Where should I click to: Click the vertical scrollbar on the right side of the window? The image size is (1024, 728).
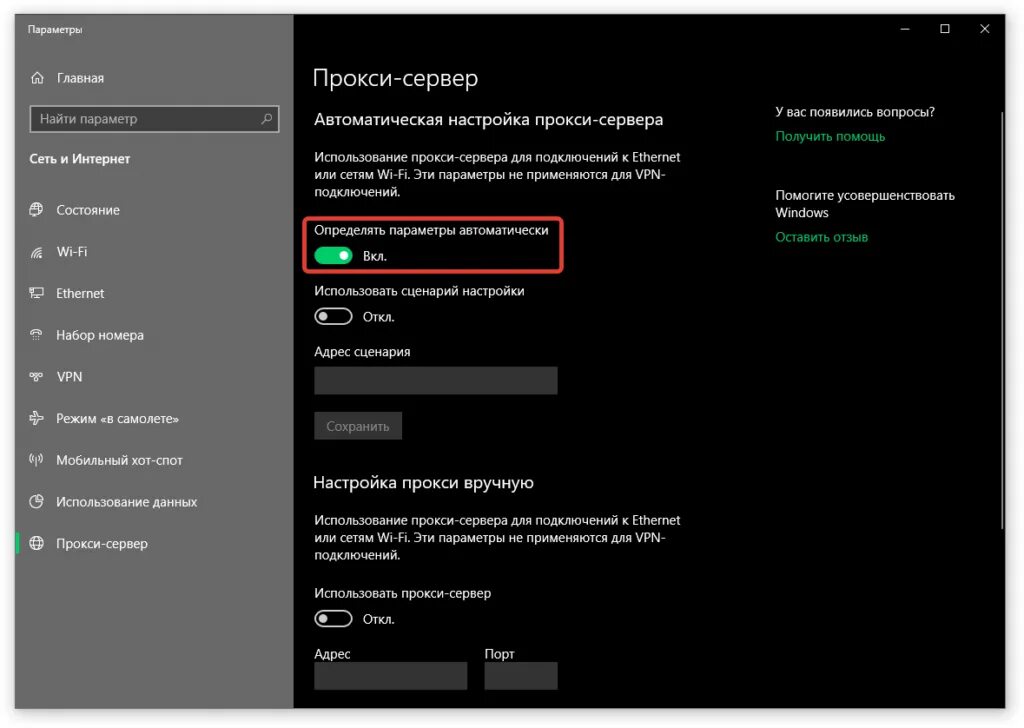(1002, 320)
